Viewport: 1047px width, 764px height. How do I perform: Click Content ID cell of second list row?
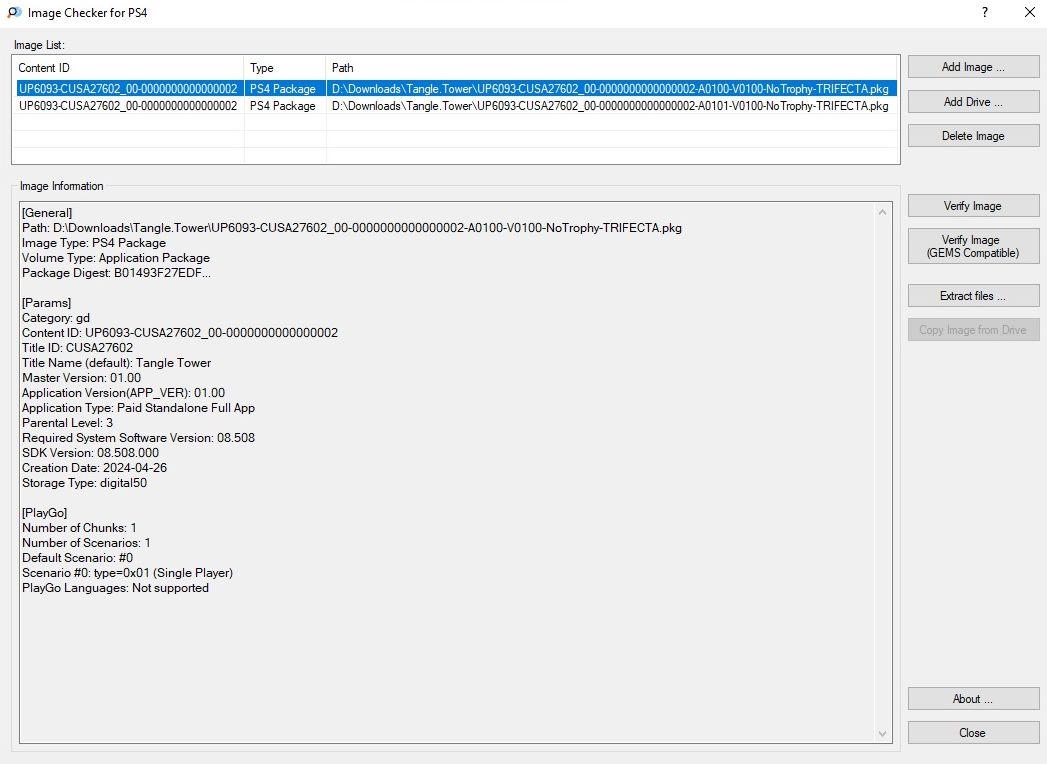pos(128,106)
